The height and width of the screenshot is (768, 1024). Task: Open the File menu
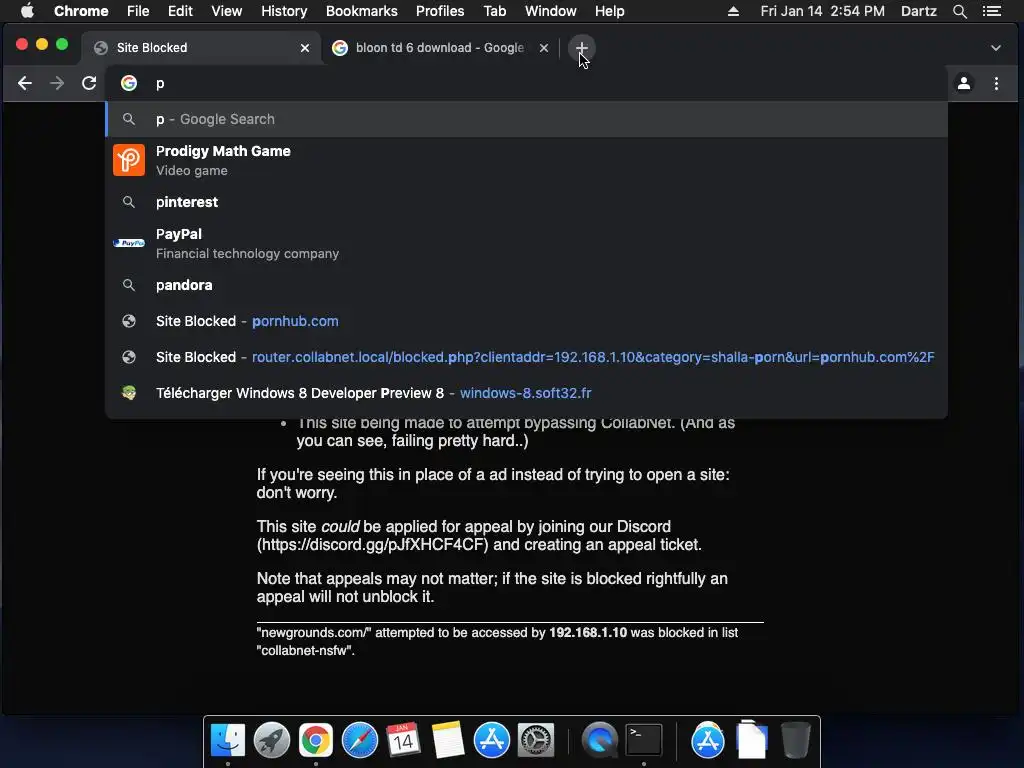(x=138, y=11)
